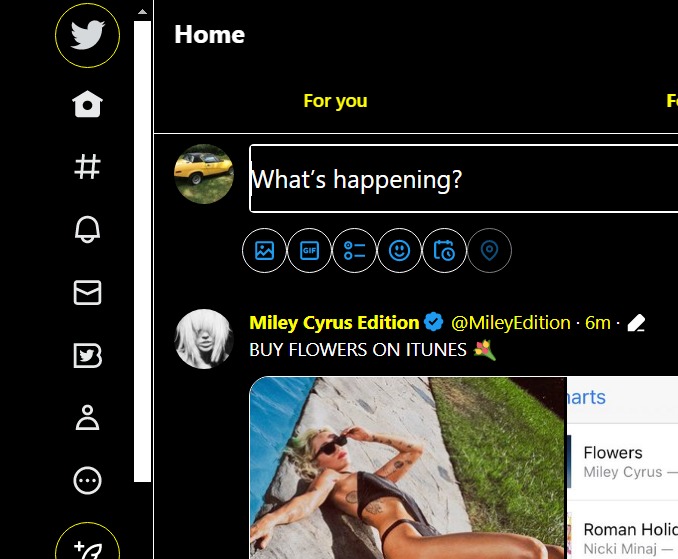Screen dimensions: 678x559
Task: Click the sidebar scrollbar up arrow
Action: point(142,12)
